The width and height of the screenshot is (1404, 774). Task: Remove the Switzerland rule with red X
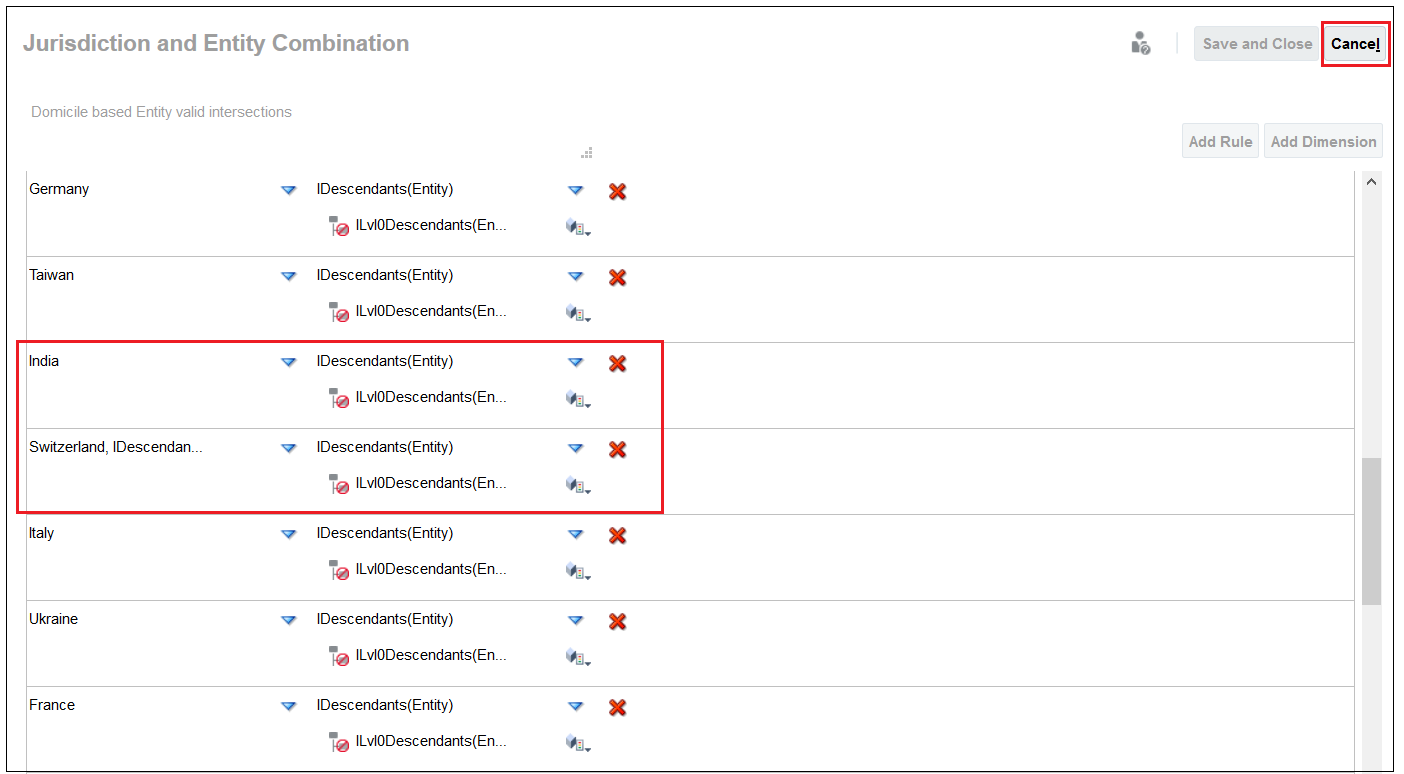click(617, 449)
